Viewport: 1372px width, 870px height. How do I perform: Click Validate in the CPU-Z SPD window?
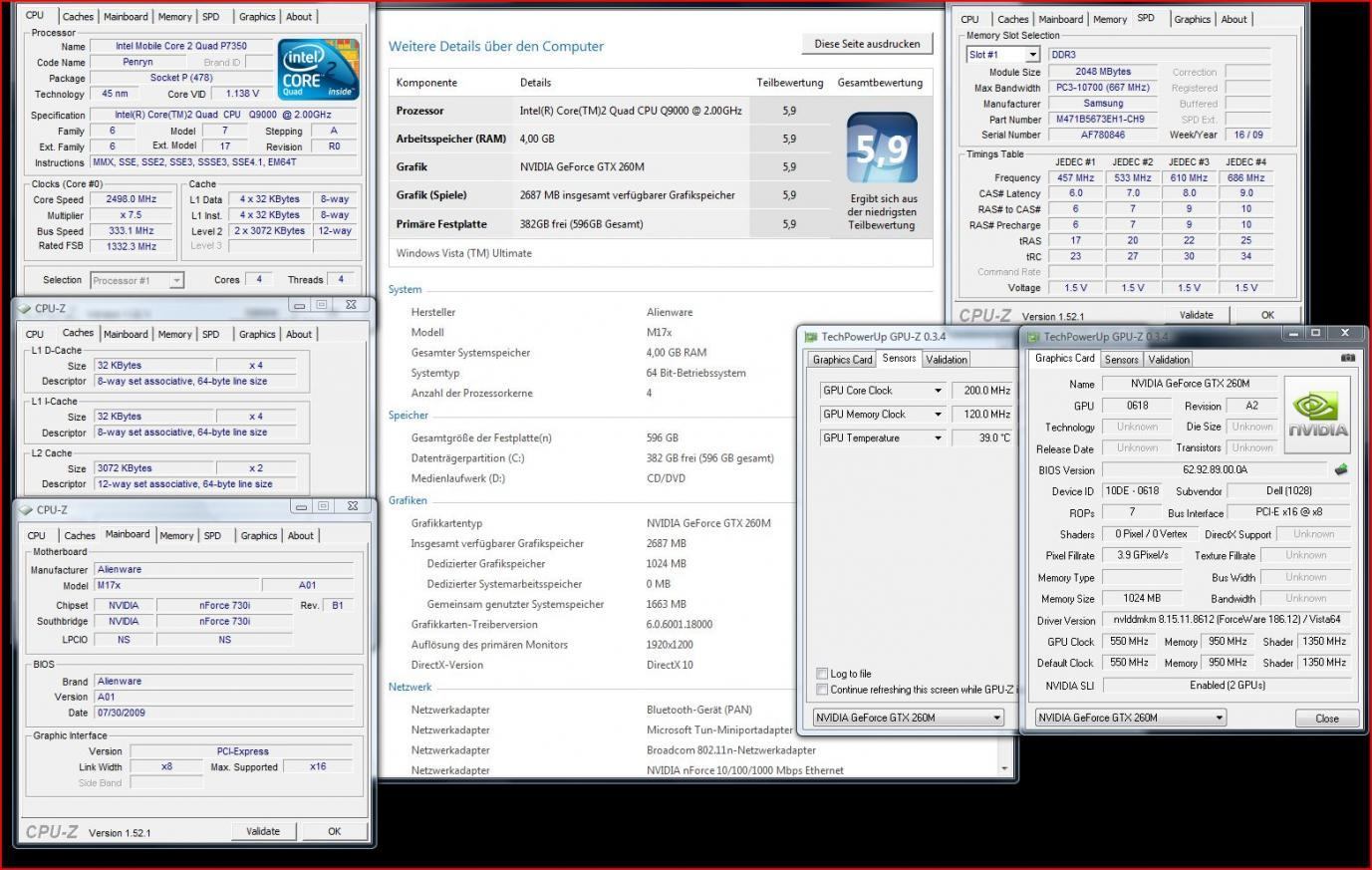point(1196,315)
